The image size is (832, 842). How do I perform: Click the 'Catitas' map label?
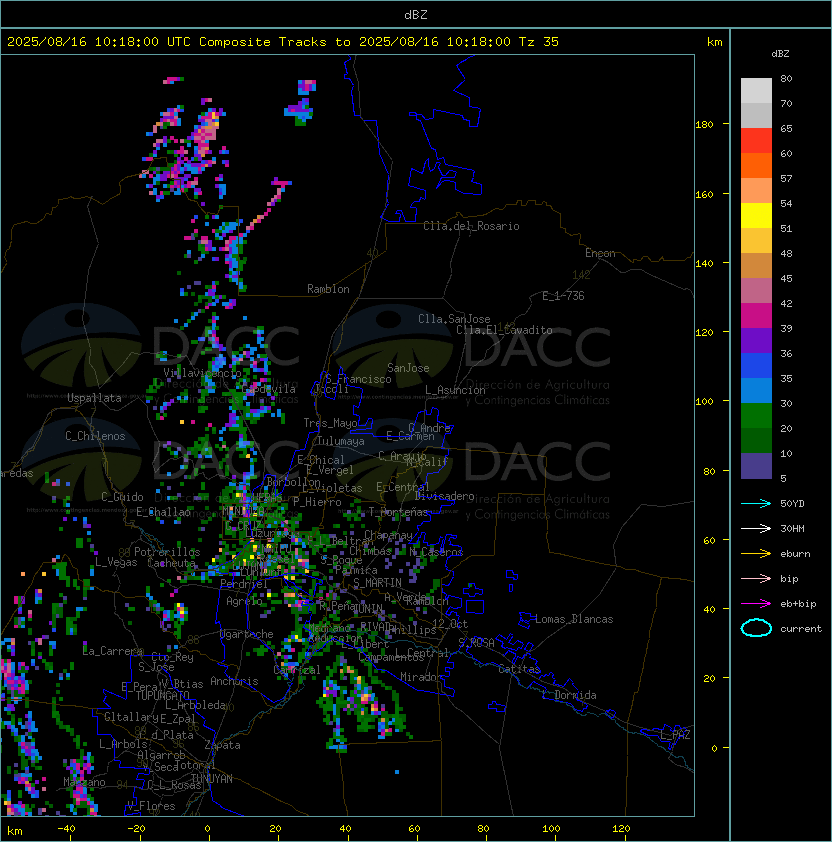point(519,669)
